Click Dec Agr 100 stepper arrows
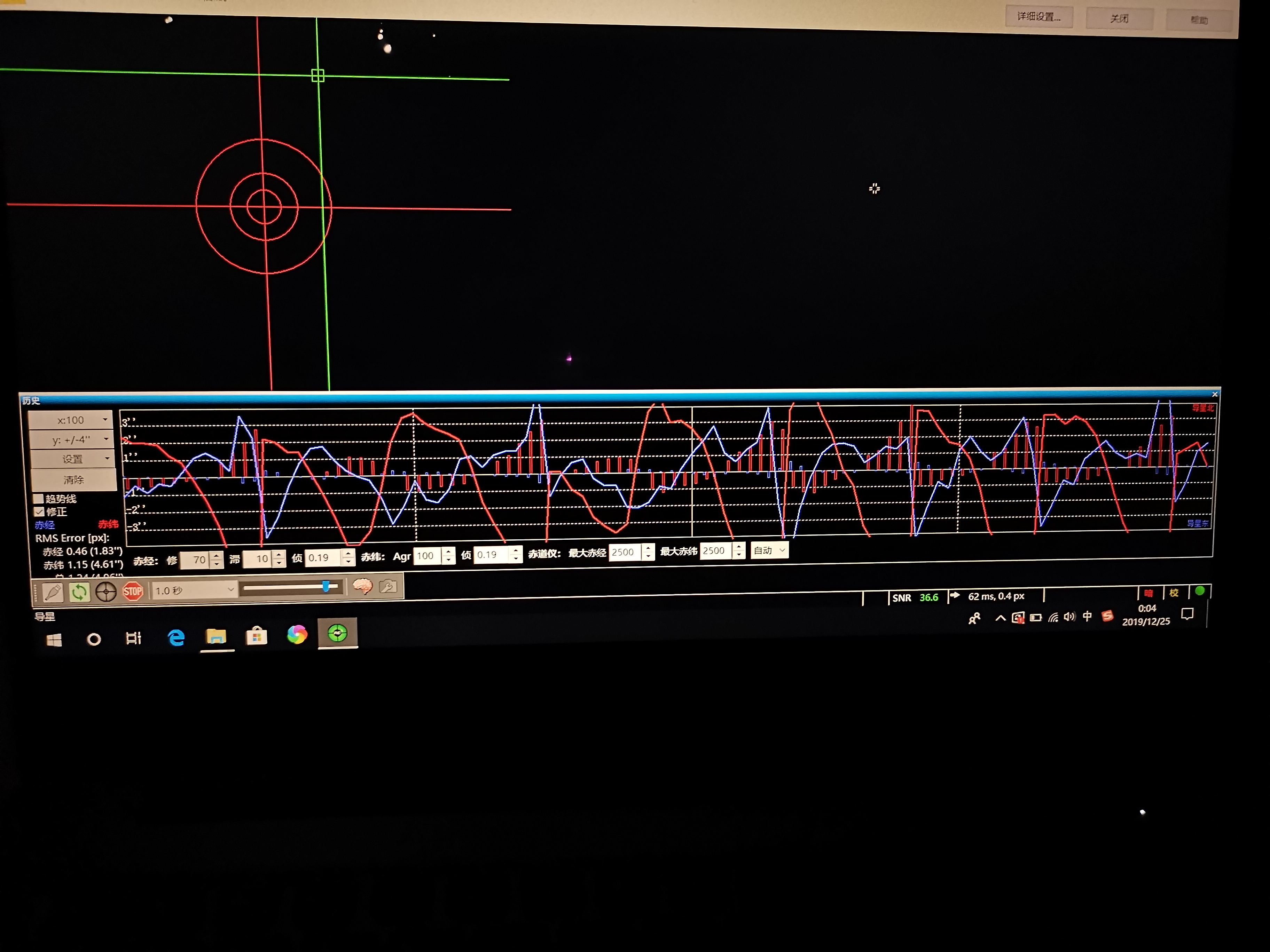Screen dimensions: 1270x952 click(x=448, y=555)
